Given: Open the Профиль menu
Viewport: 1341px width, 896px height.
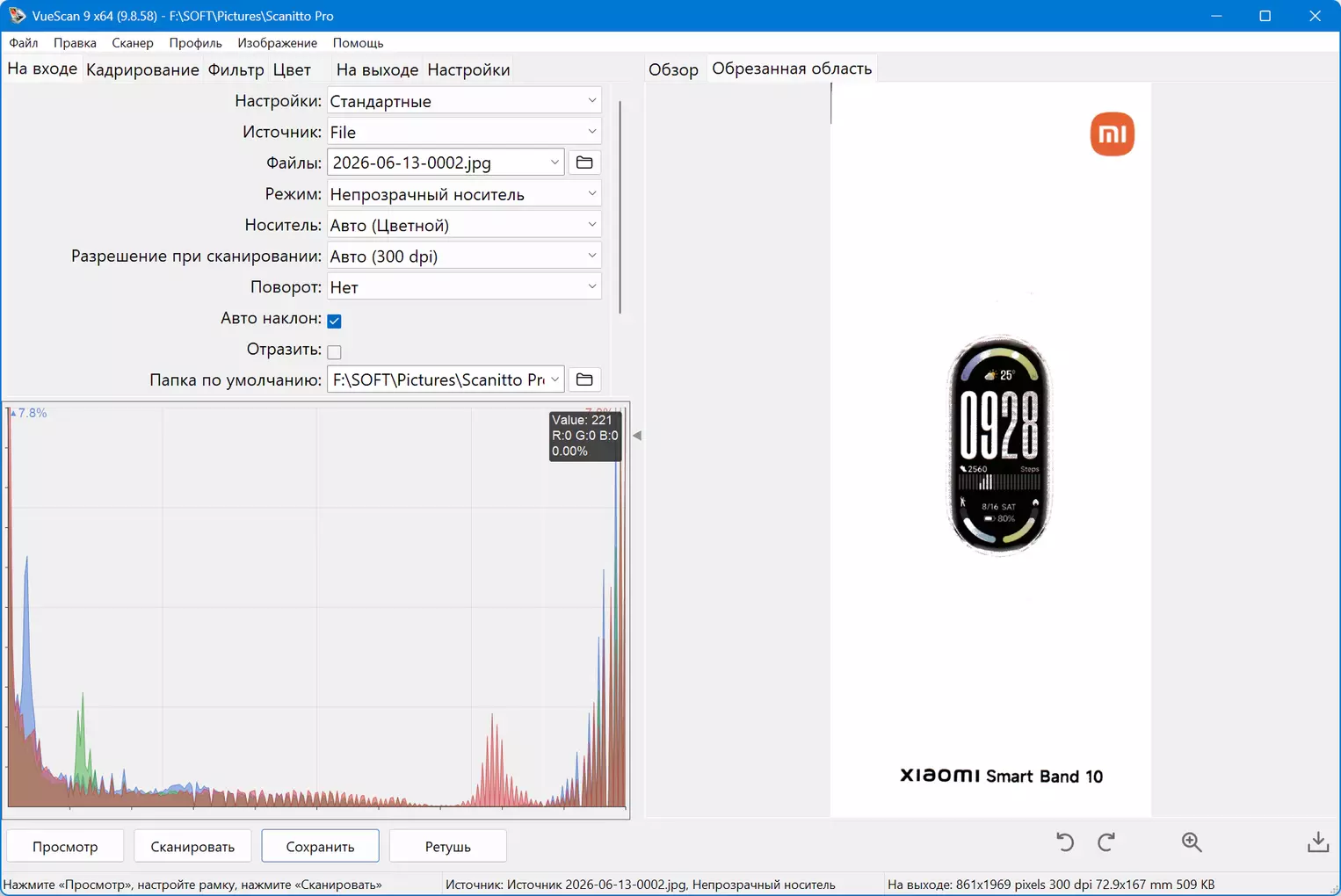Looking at the screenshot, I should coord(196,42).
